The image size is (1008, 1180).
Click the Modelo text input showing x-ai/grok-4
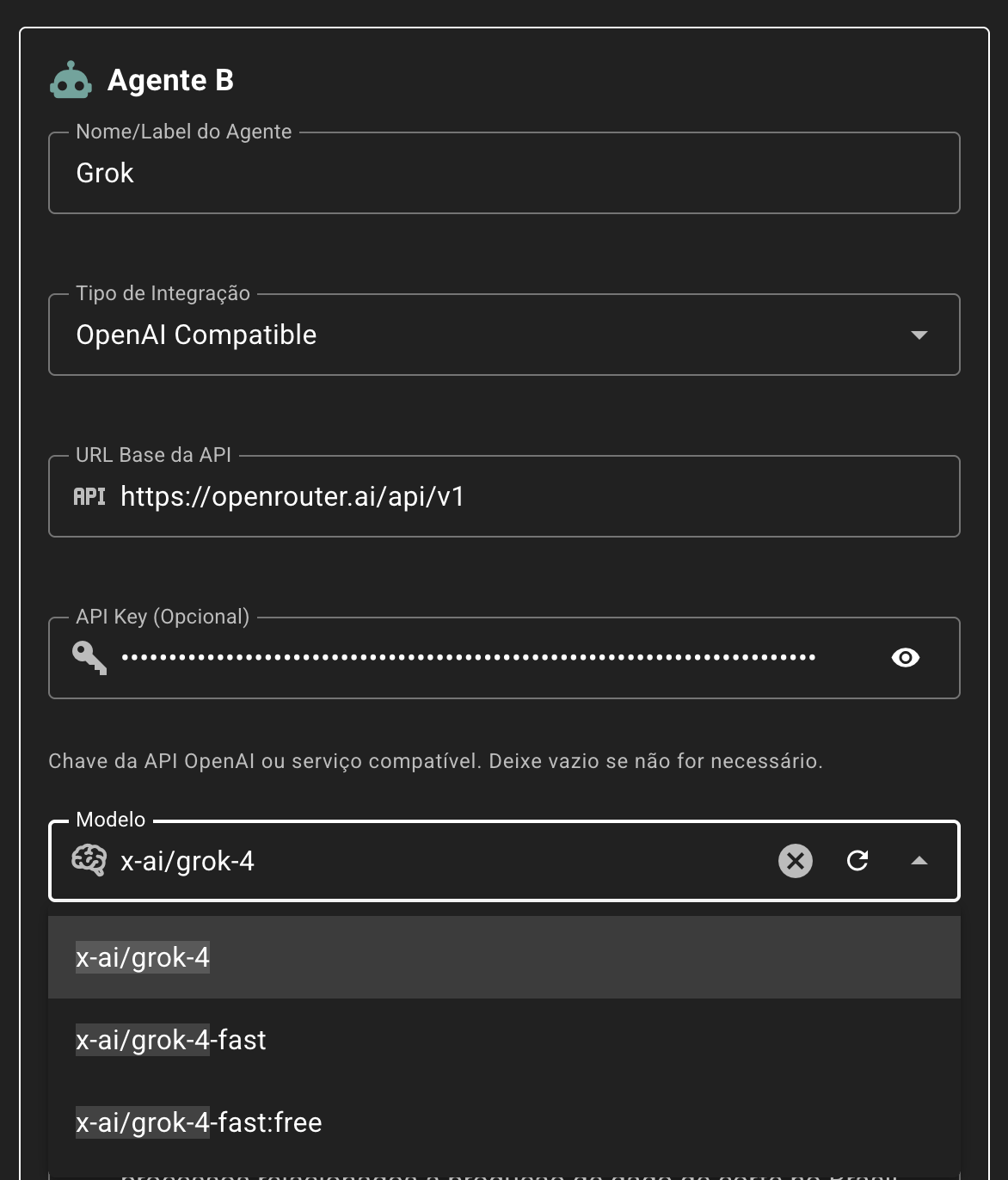[x=430, y=861]
